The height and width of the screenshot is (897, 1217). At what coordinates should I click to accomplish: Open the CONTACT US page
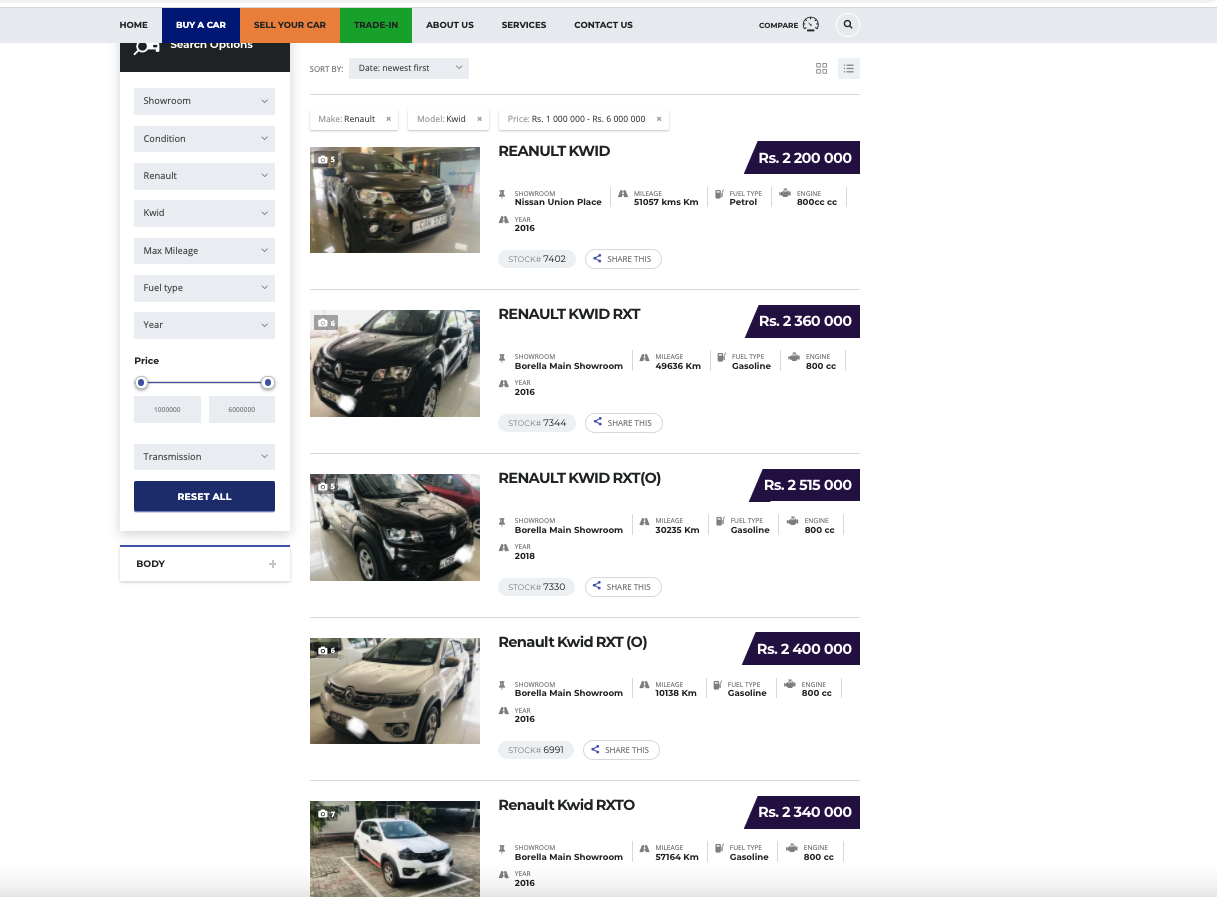(603, 25)
